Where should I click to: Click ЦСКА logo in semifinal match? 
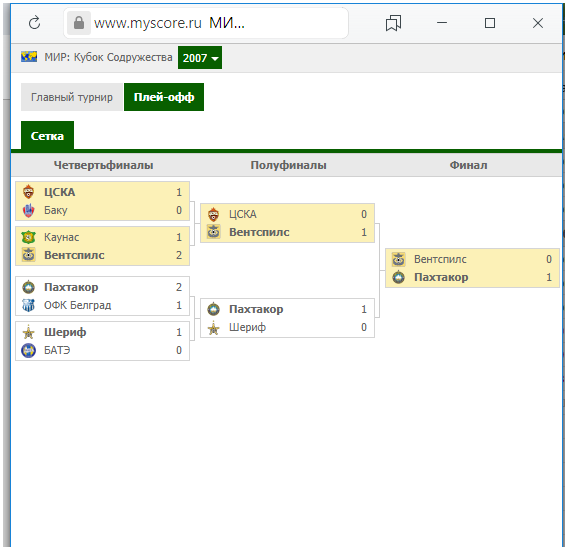coord(214,214)
